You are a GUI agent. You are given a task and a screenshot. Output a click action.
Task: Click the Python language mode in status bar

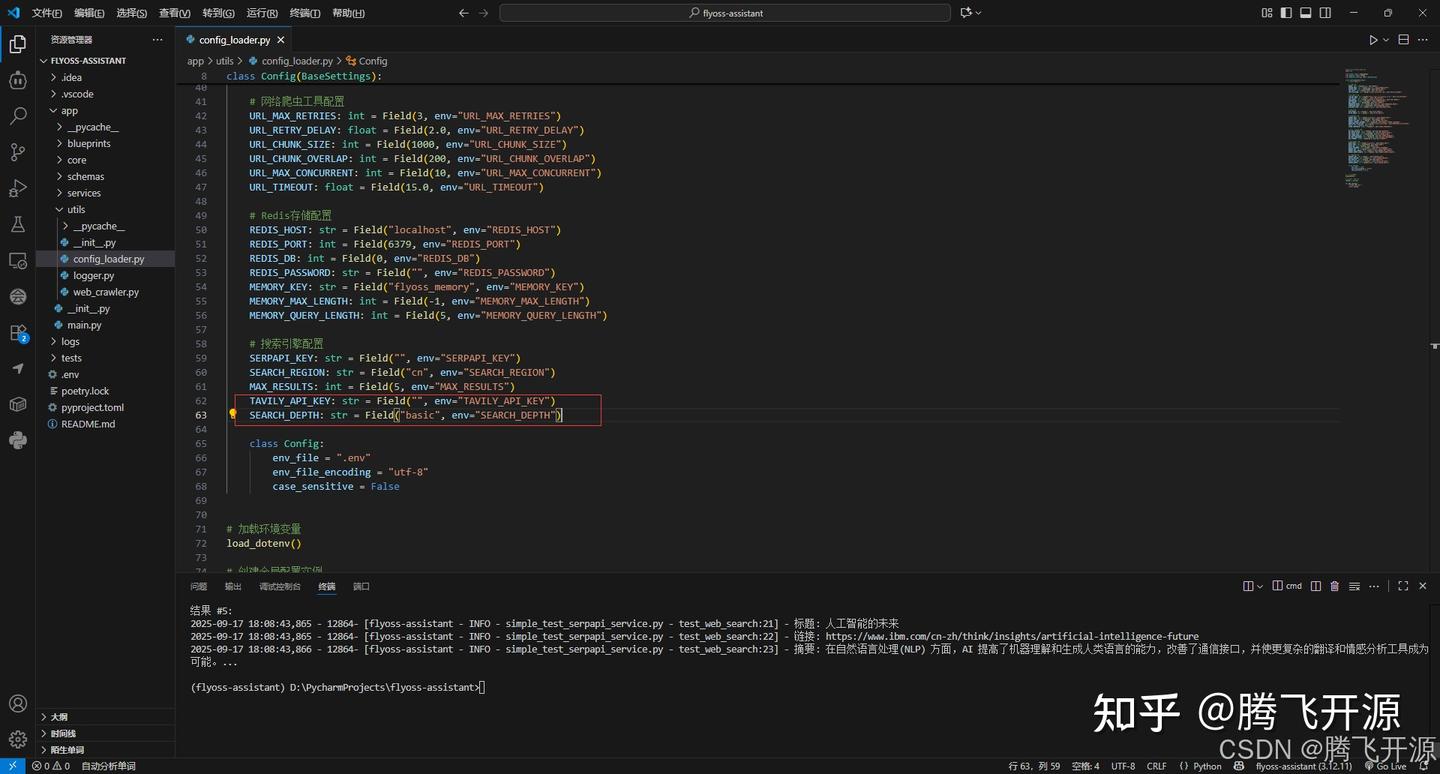coord(1207,766)
